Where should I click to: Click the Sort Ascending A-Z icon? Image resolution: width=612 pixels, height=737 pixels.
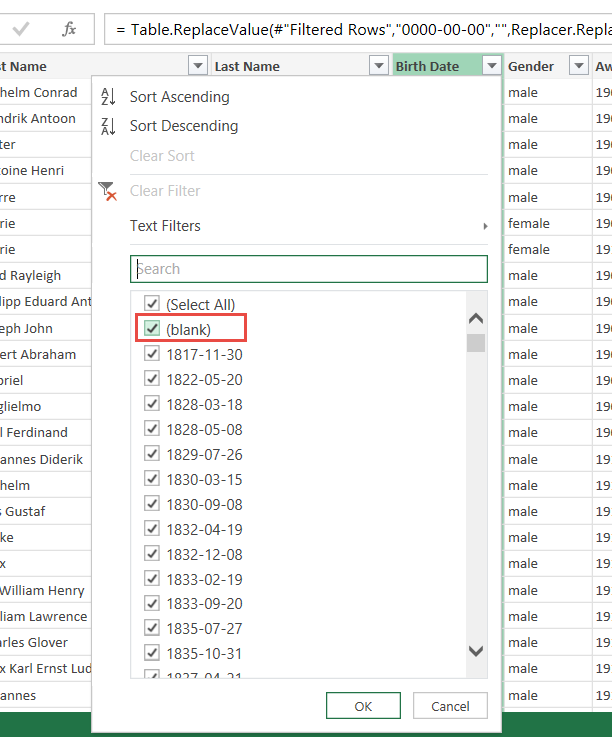click(x=108, y=97)
